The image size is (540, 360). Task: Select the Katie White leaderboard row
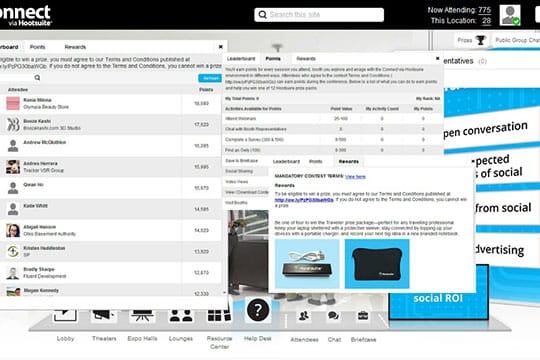(111, 209)
